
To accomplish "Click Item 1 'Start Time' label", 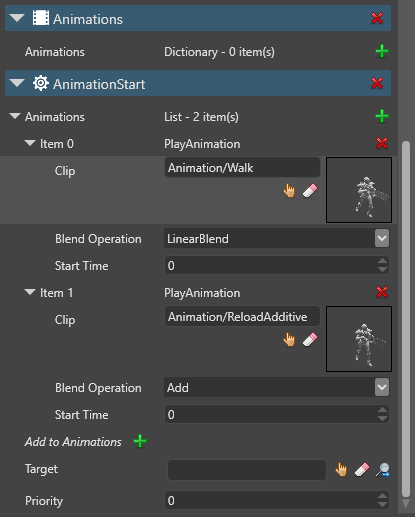I will pos(82,415).
